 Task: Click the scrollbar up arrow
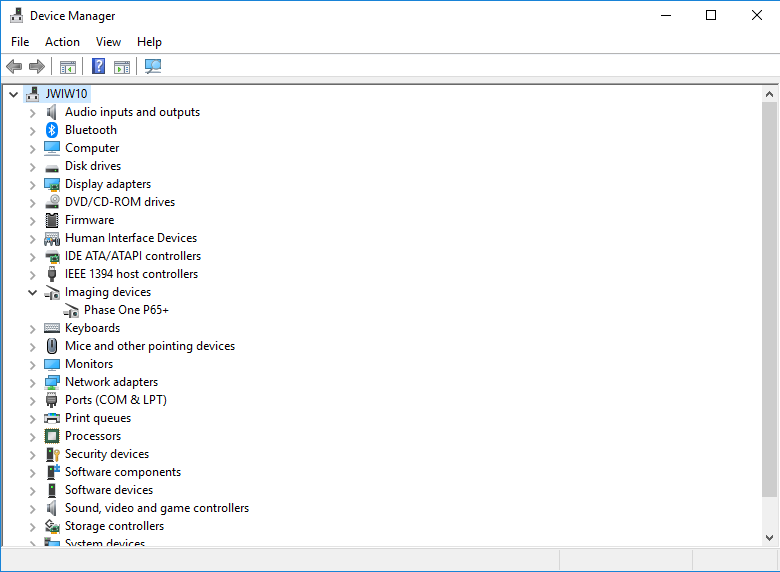pos(769,94)
